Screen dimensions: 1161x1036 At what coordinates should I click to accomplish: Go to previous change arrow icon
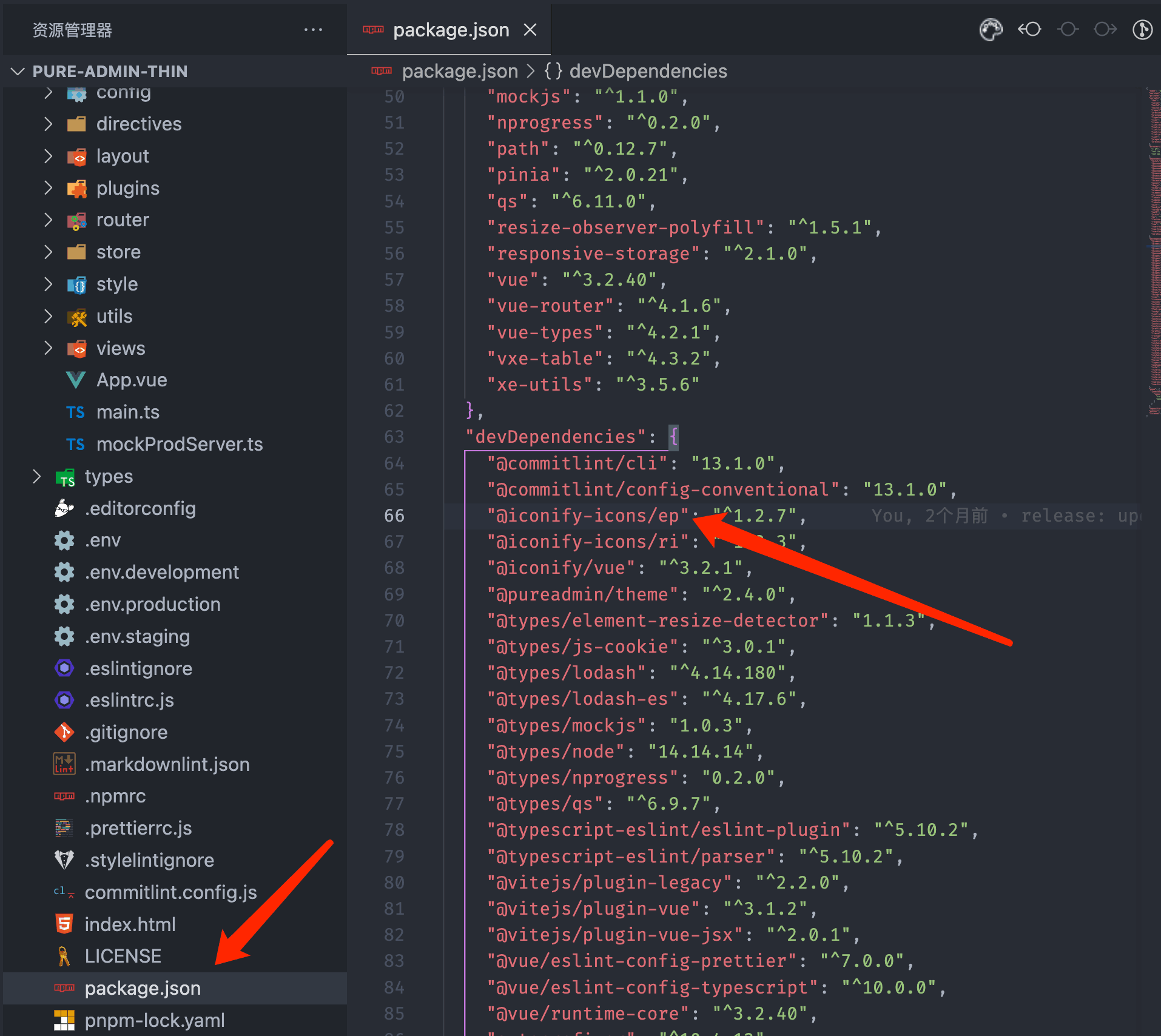(x=1029, y=29)
